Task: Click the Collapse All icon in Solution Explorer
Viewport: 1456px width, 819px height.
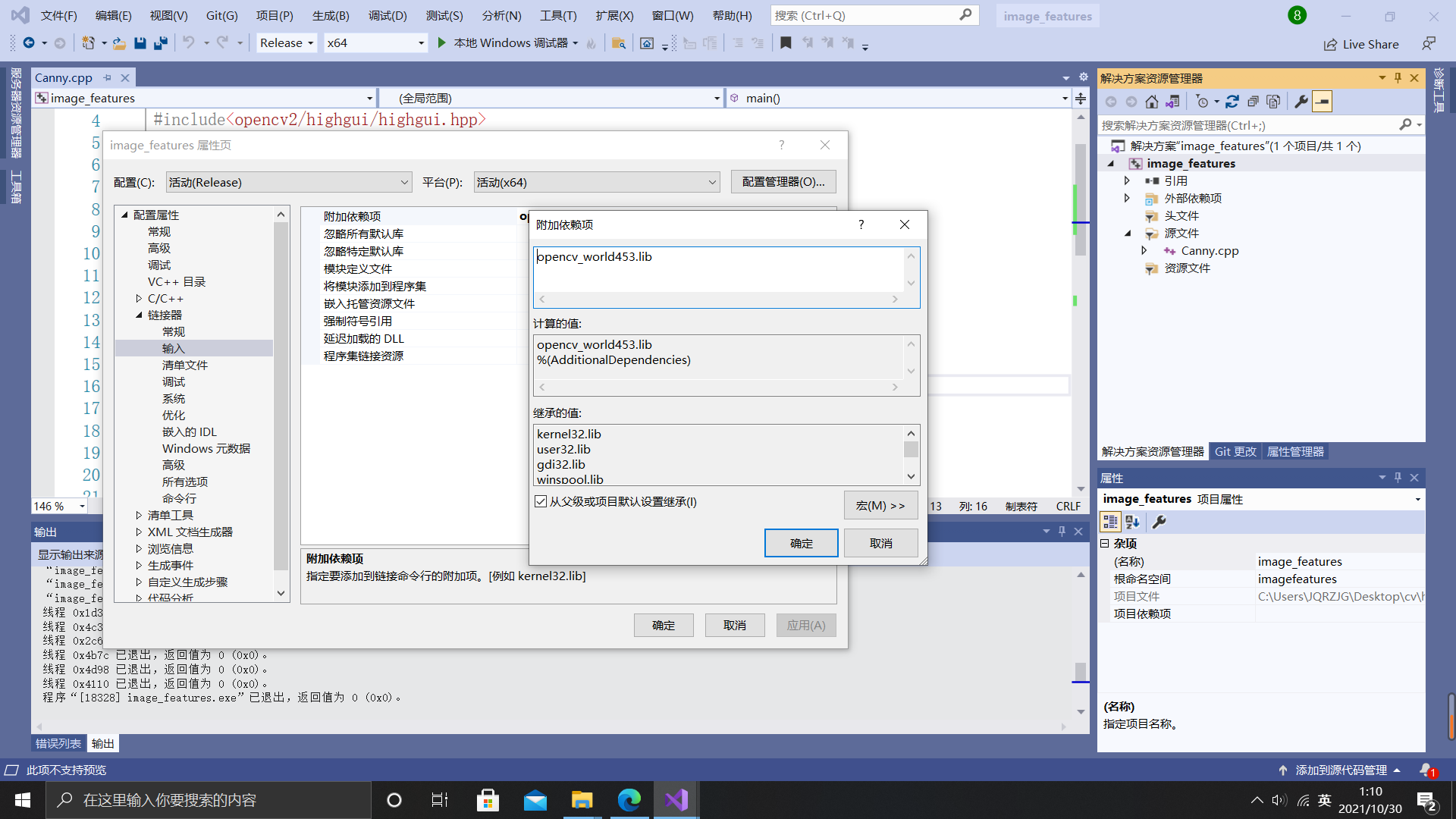Action: pos(1253,102)
